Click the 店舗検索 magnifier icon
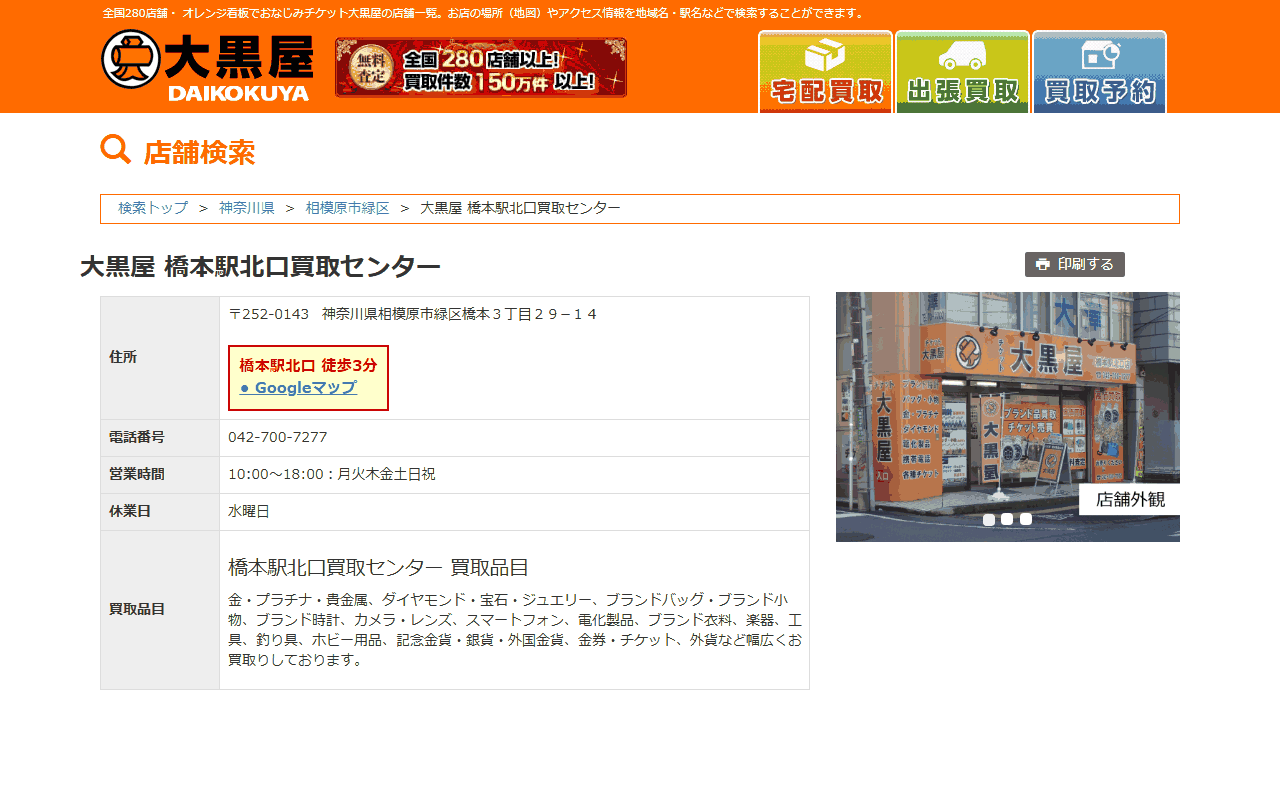The height and width of the screenshot is (800, 1280). coord(116,150)
